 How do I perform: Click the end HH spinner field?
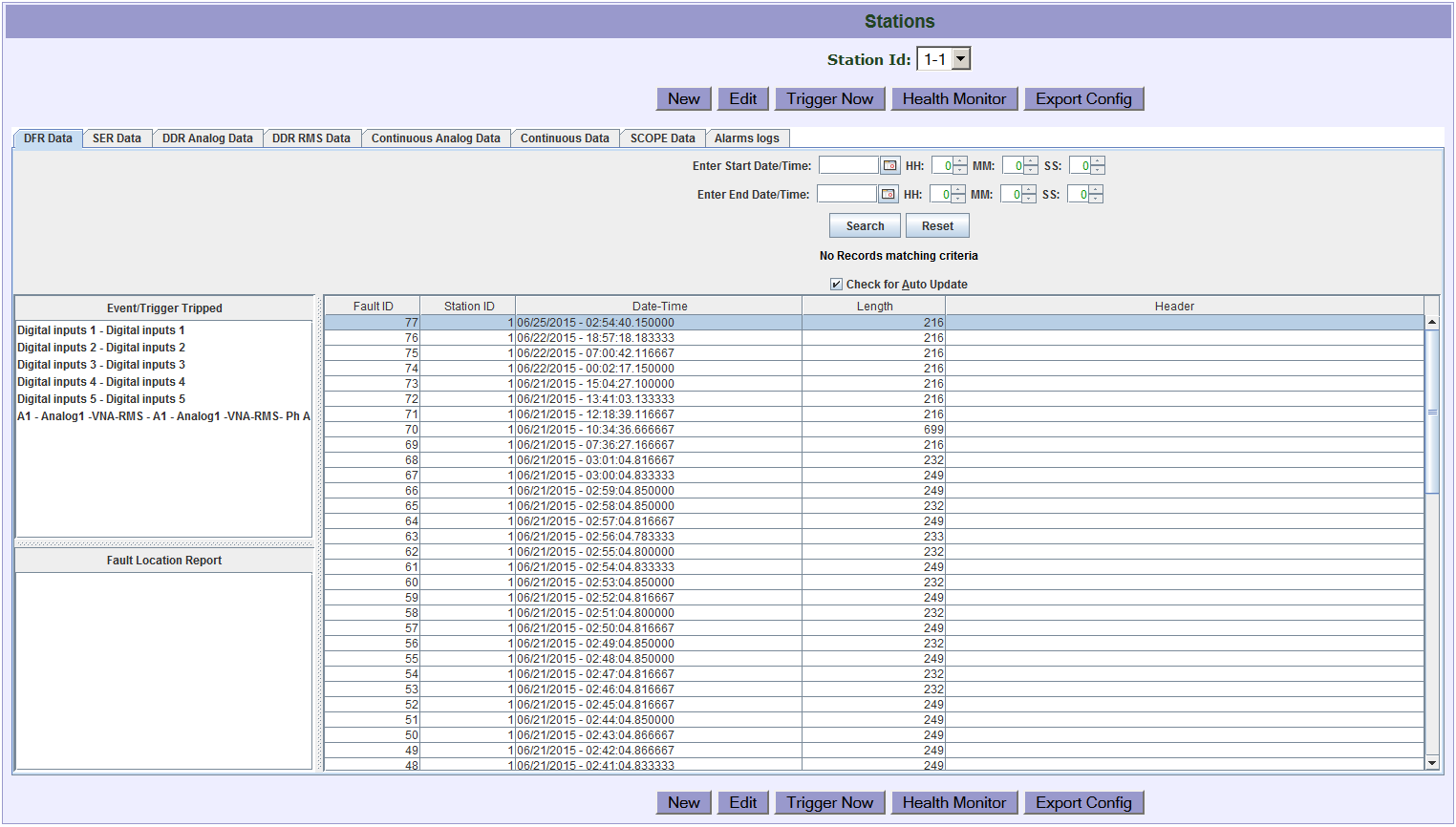[940, 194]
